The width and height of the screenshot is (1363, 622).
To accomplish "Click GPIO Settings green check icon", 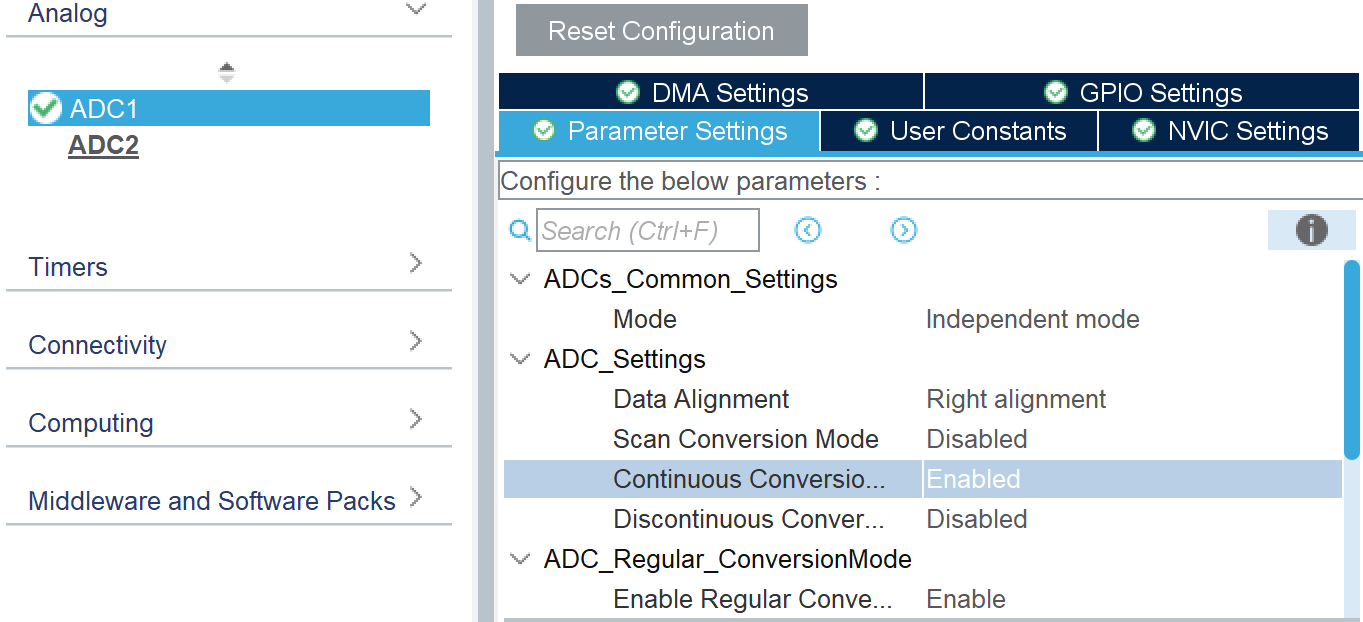I will tap(1055, 93).
